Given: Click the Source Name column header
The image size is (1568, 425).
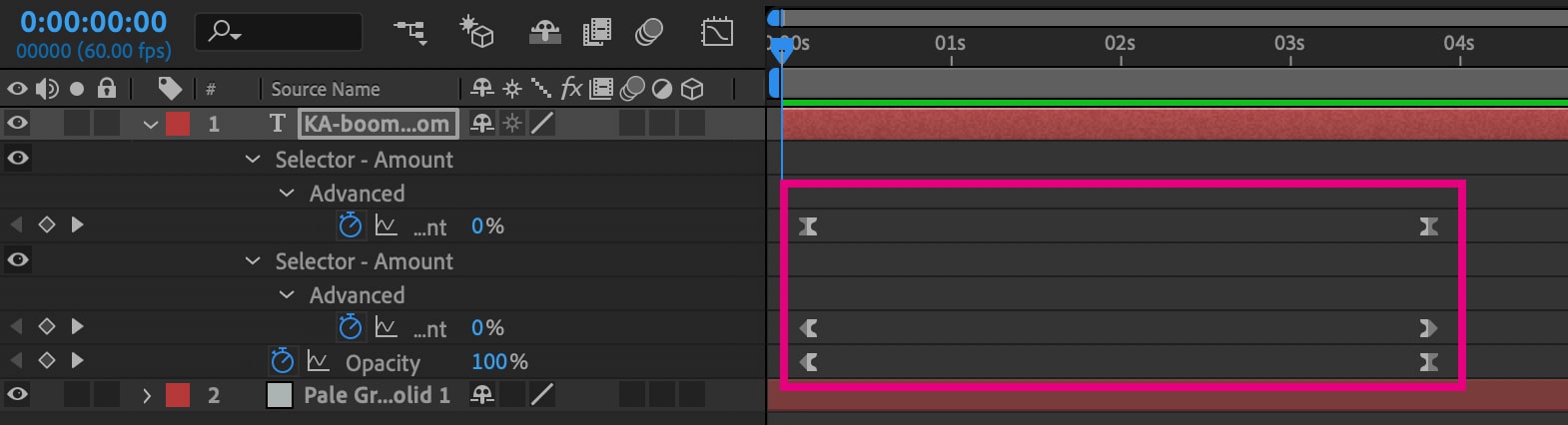Looking at the screenshot, I should point(326,89).
